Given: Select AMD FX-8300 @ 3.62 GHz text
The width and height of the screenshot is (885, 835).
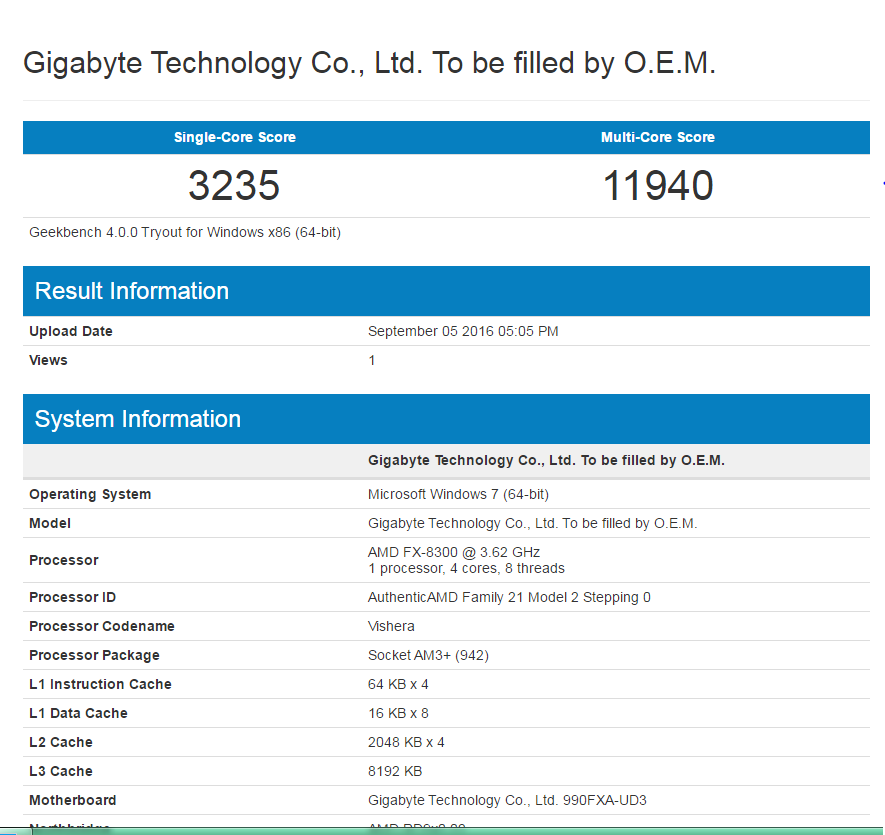Looking at the screenshot, I should 454,552.
